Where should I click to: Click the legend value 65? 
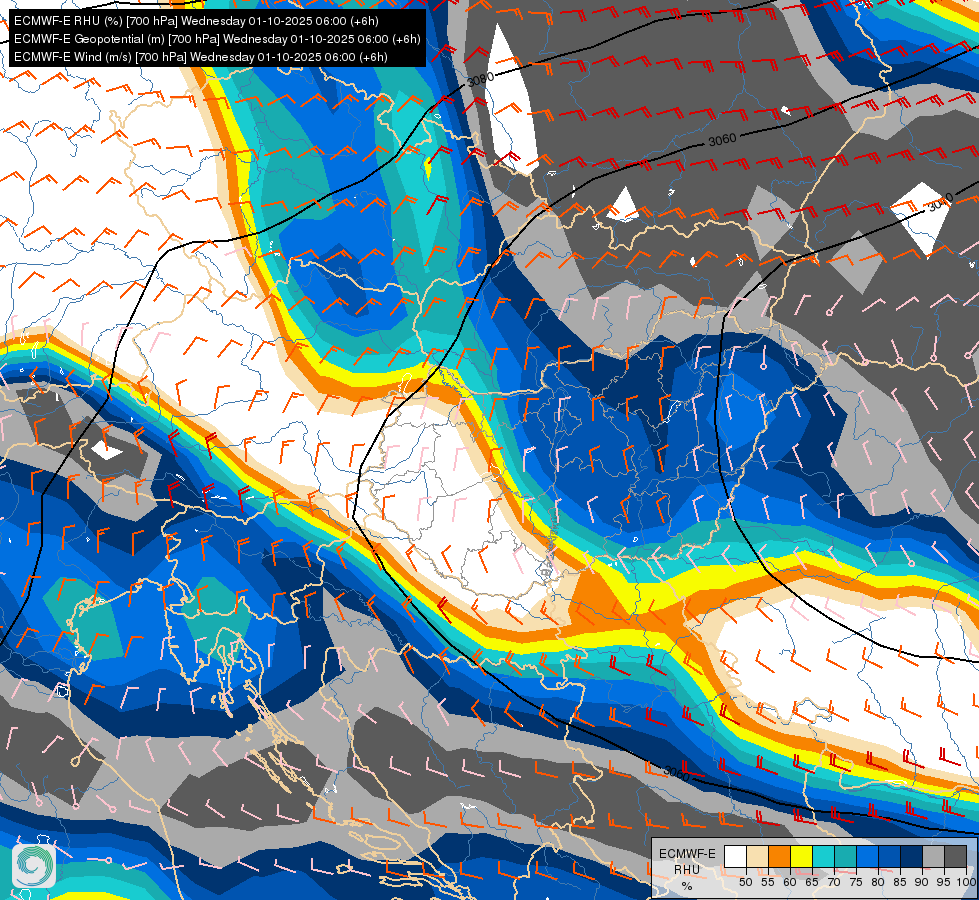tap(812, 882)
